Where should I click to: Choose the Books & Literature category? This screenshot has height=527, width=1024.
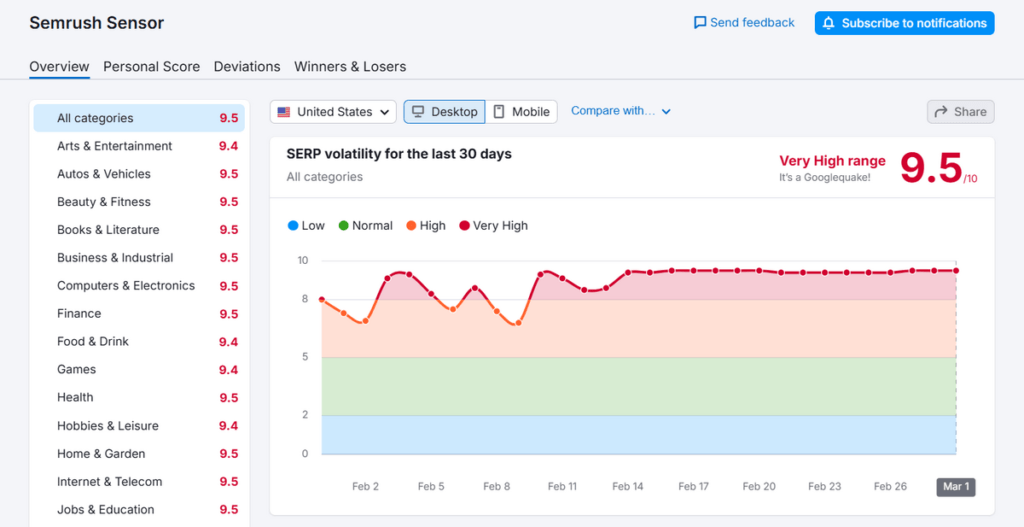point(139,230)
